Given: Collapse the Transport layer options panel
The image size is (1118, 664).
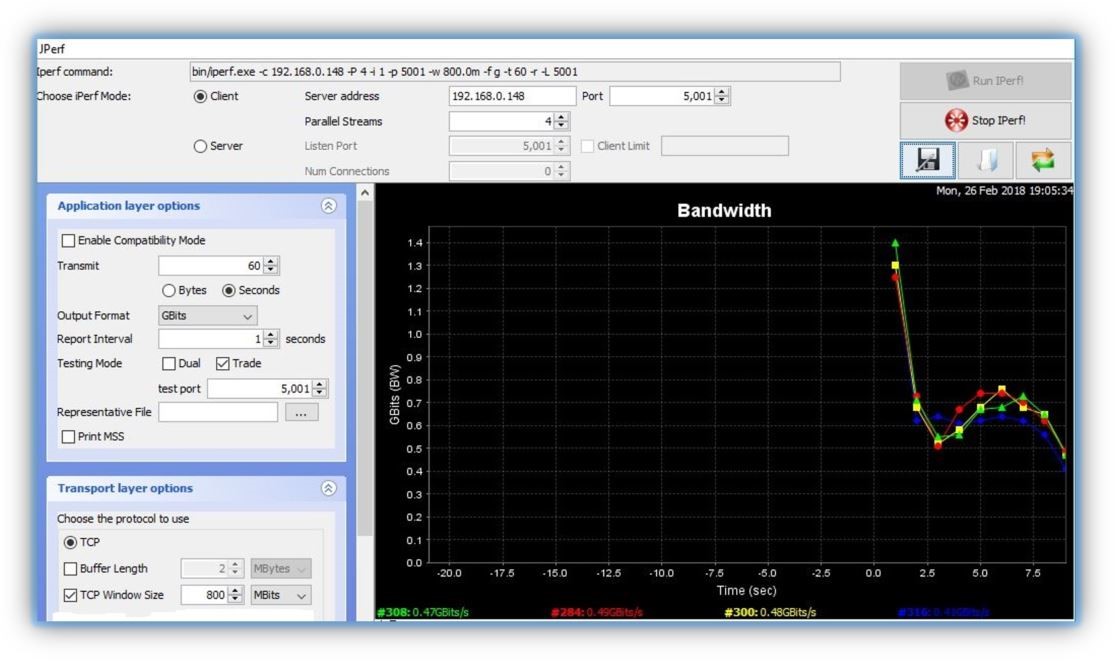Looking at the screenshot, I should click(328, 488).
